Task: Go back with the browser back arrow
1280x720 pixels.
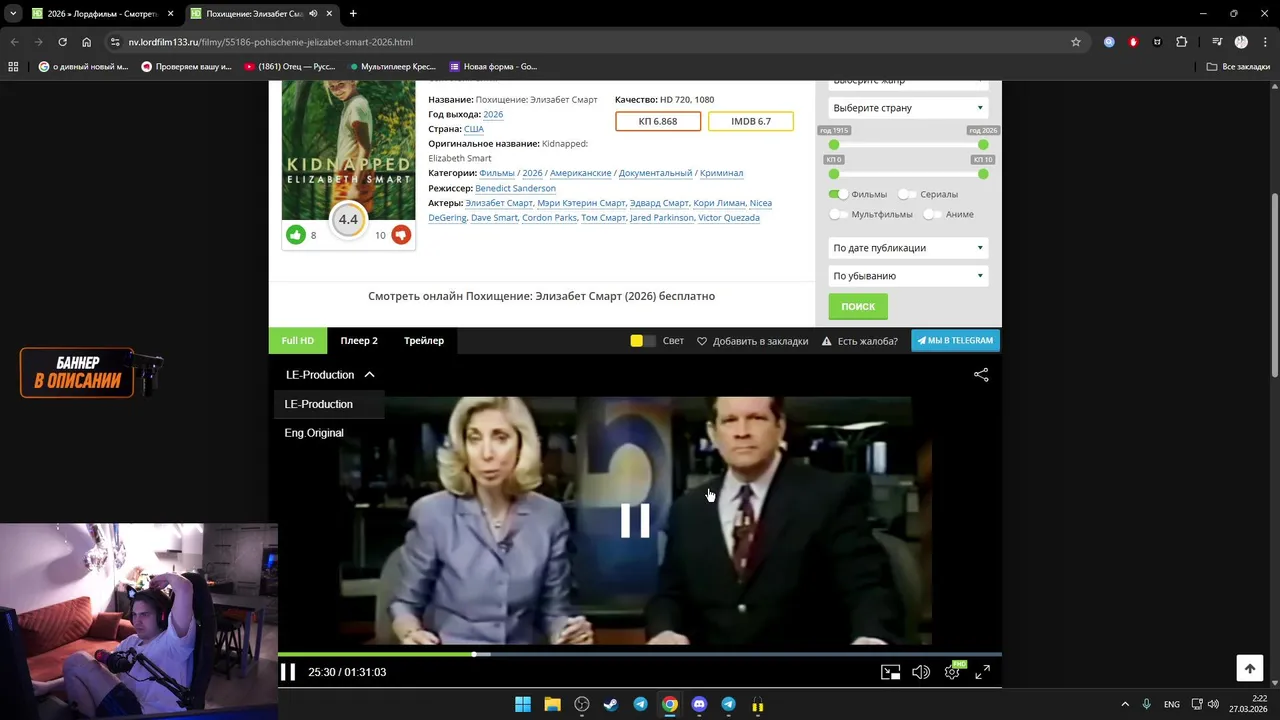Action: coord(14,42)
